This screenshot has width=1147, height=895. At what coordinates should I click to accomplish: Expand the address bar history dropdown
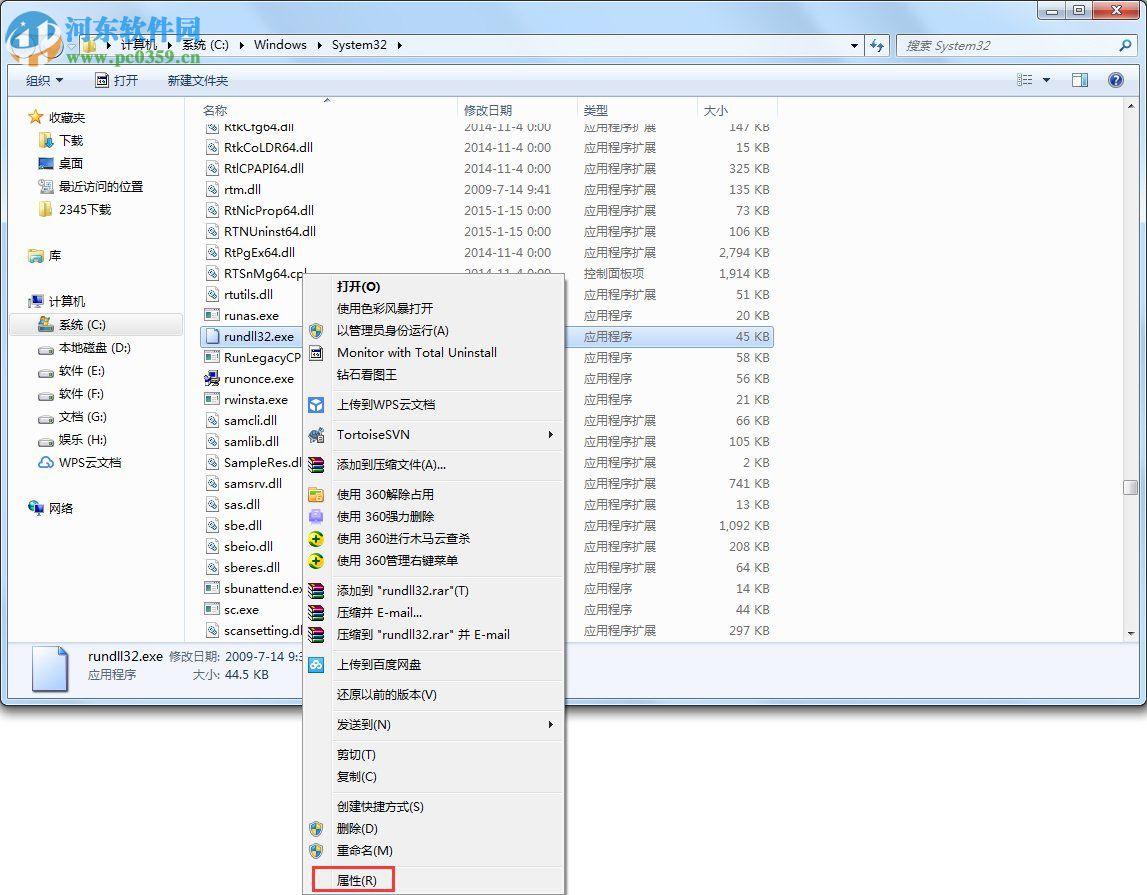coord(853,45)
